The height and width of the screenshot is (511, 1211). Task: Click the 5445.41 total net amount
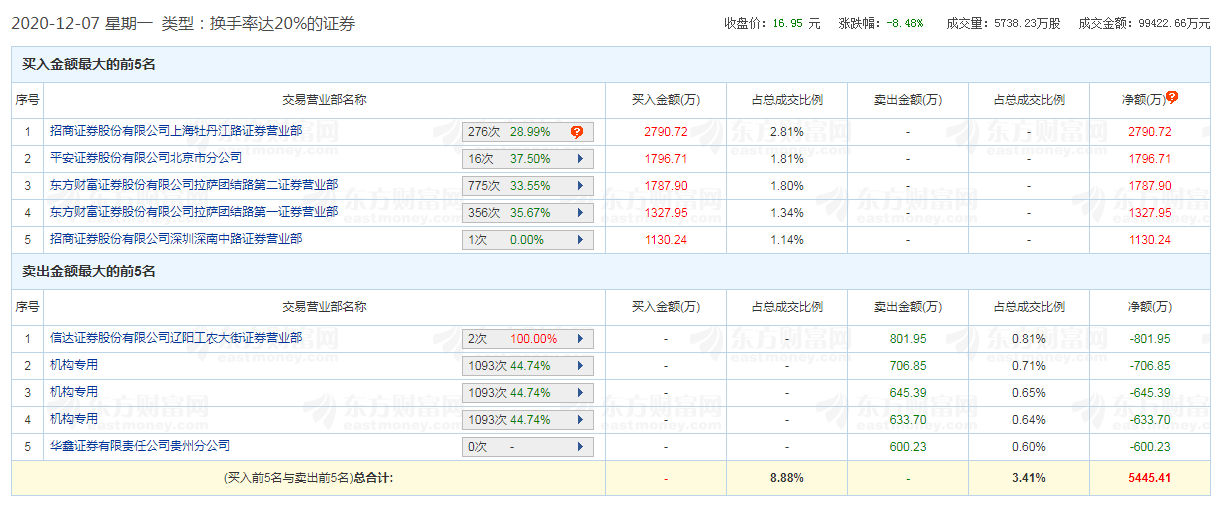tap(1149, 478)
